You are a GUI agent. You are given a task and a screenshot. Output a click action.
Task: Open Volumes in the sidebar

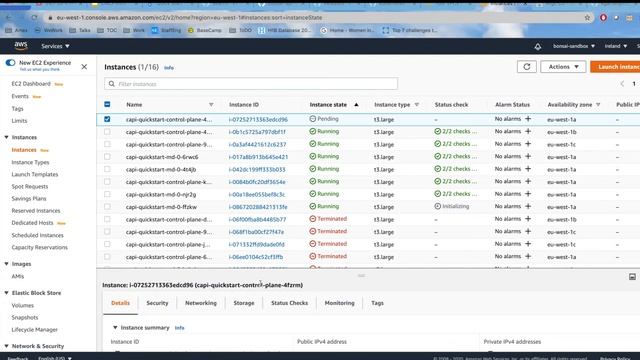point(22,305)
